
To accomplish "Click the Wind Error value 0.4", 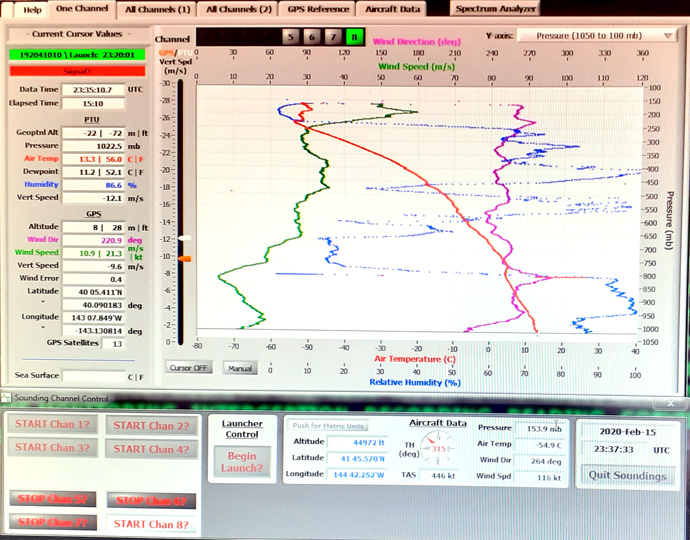I will pos(94,279).
